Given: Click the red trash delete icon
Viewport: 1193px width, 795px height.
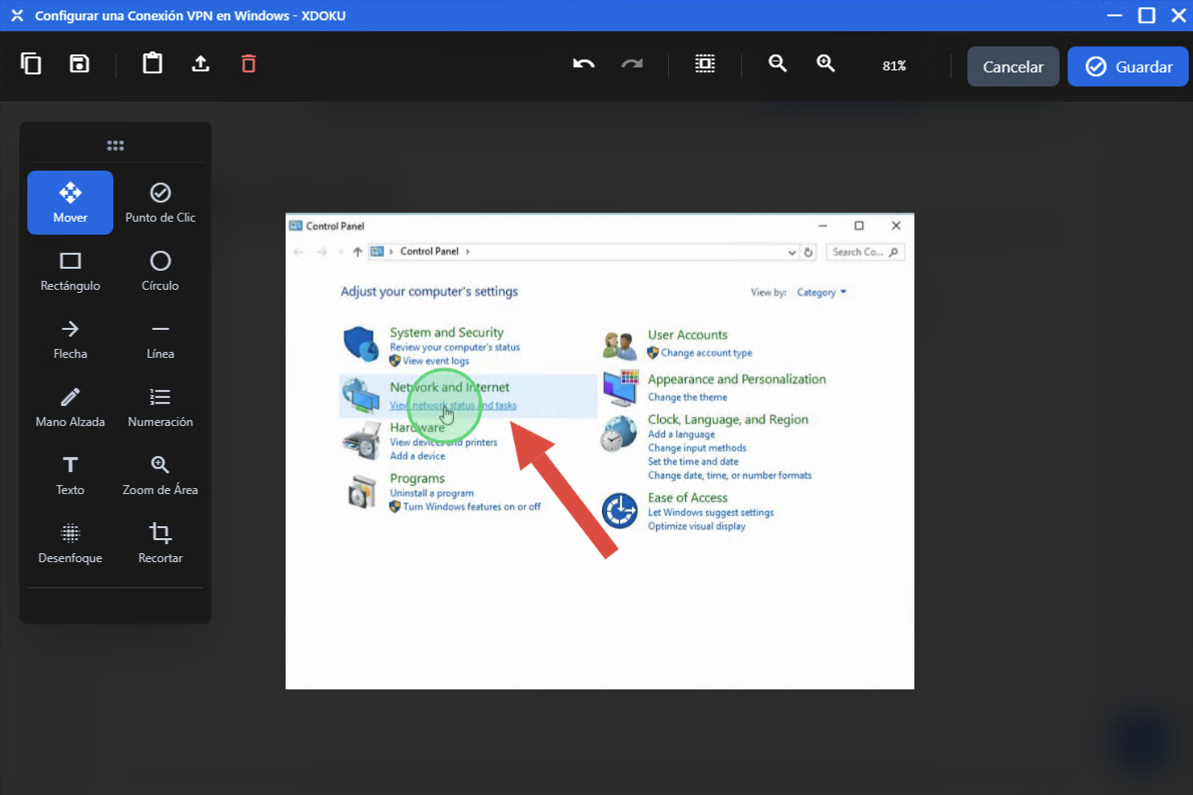Looking at the screenshot, I should 248,64.
